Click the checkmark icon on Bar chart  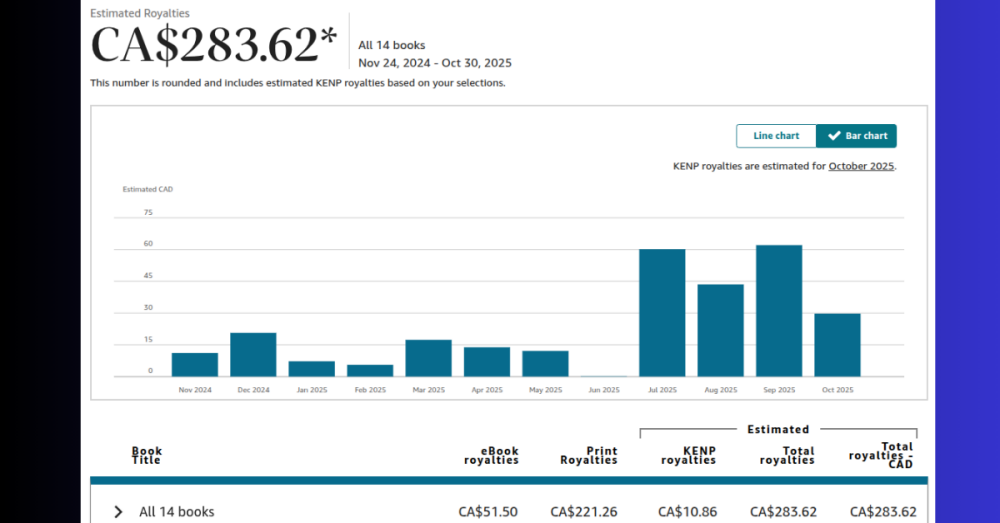pyautogui.click(x=834, y=136)
